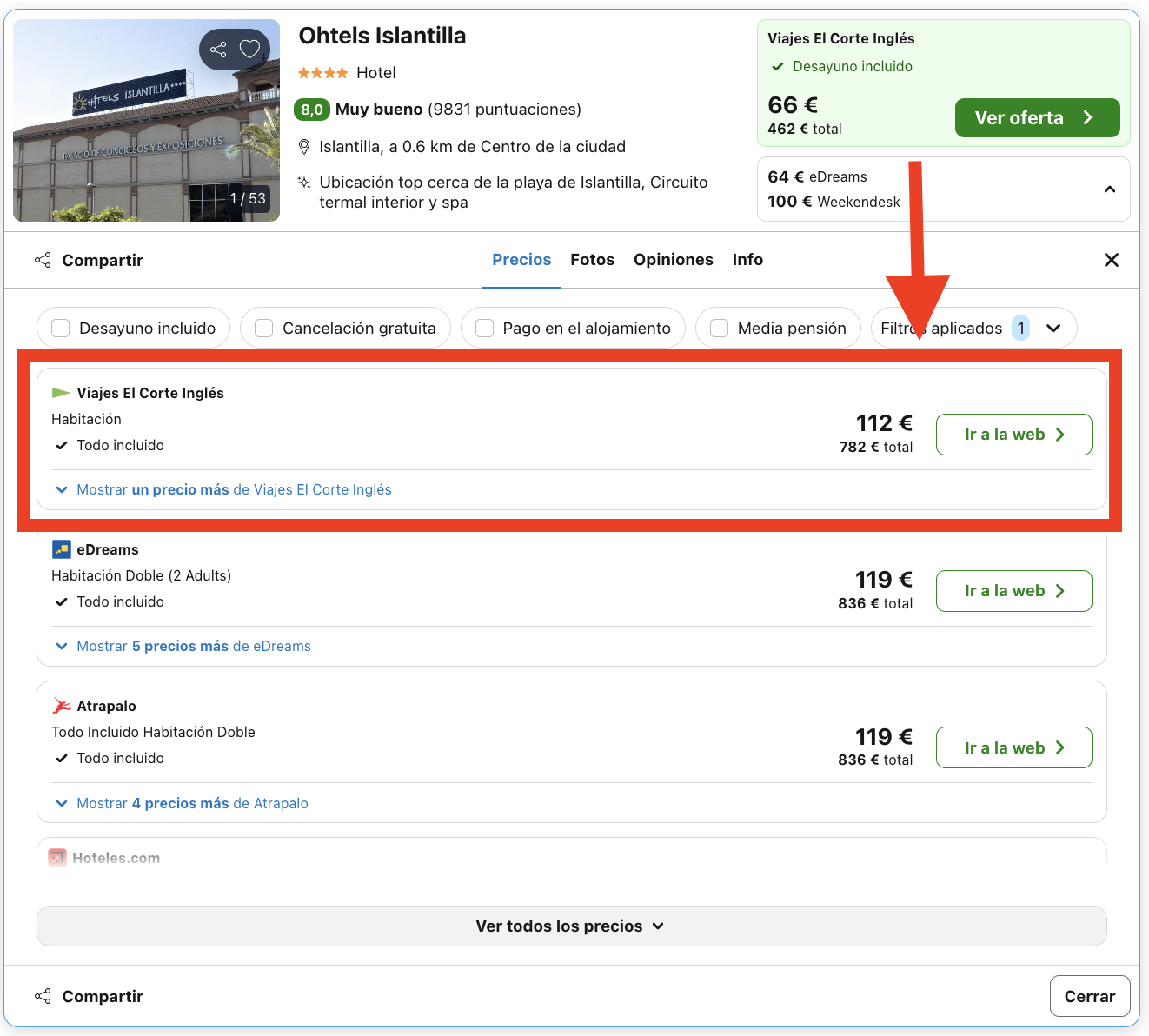The height and width of the screenshot is (1036, 1149).
Task: Check the Pago en el alojamiento filter
Action: 485,328
